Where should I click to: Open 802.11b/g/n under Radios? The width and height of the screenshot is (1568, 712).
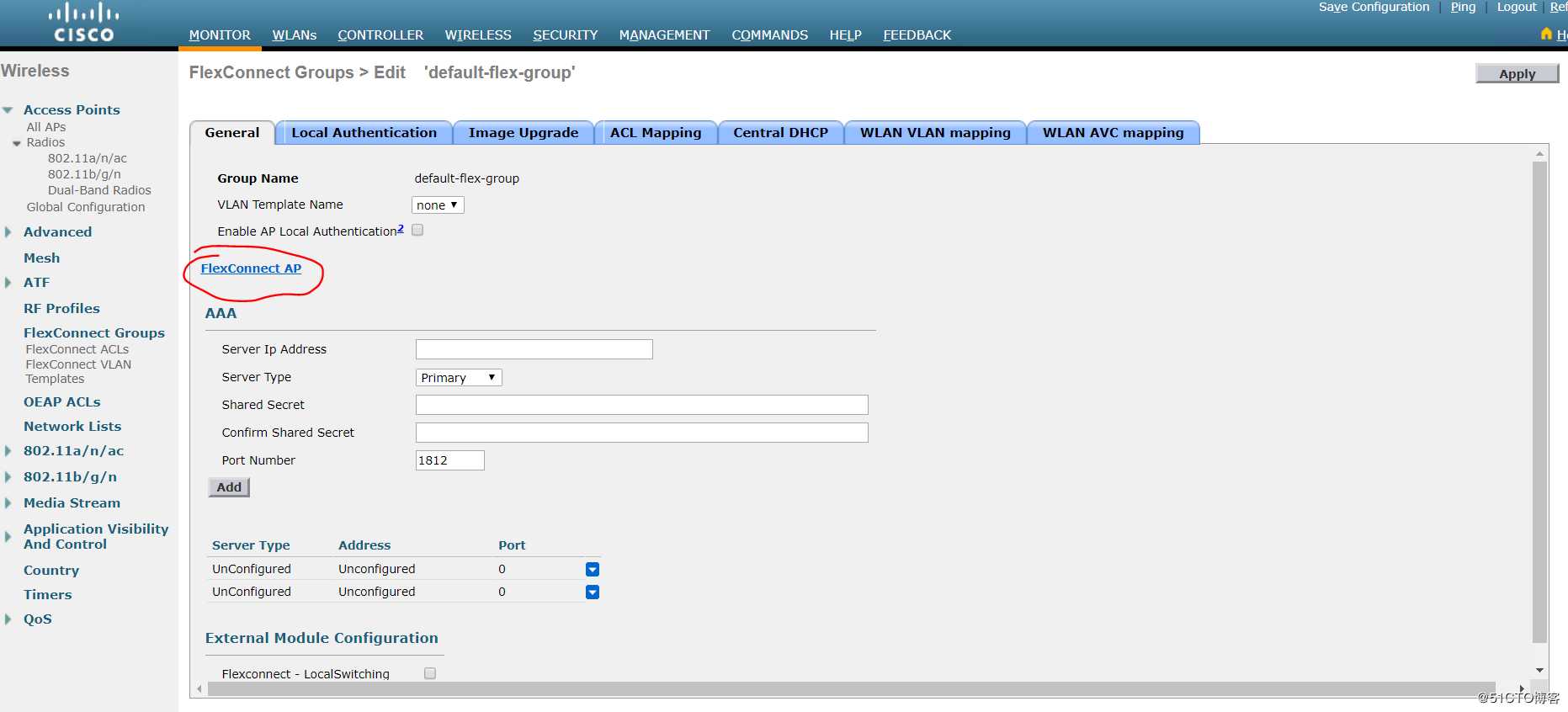point(84,174)
